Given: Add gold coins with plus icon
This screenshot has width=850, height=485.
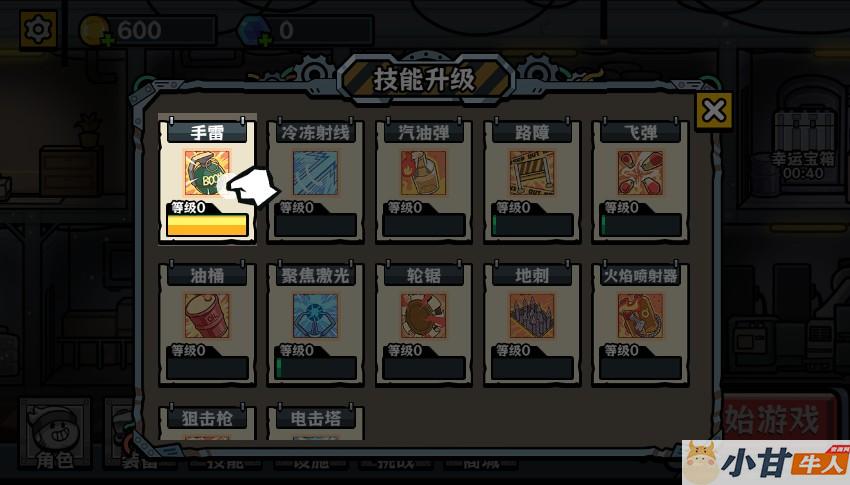Looking at the screenshot, I should point(107,40).
